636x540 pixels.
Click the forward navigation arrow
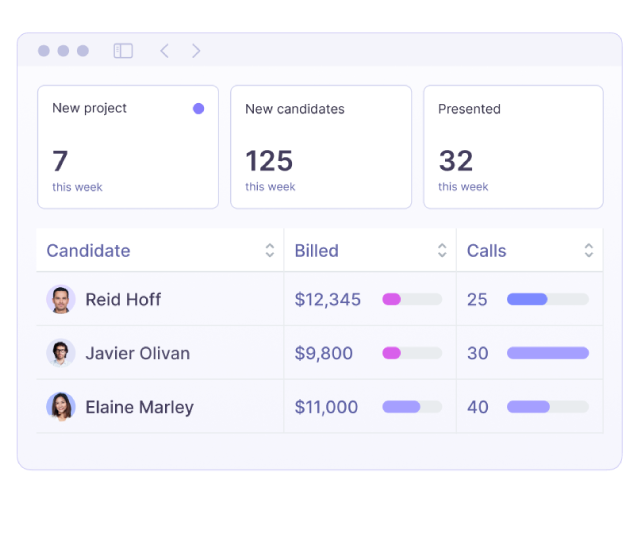coord(196,51)
